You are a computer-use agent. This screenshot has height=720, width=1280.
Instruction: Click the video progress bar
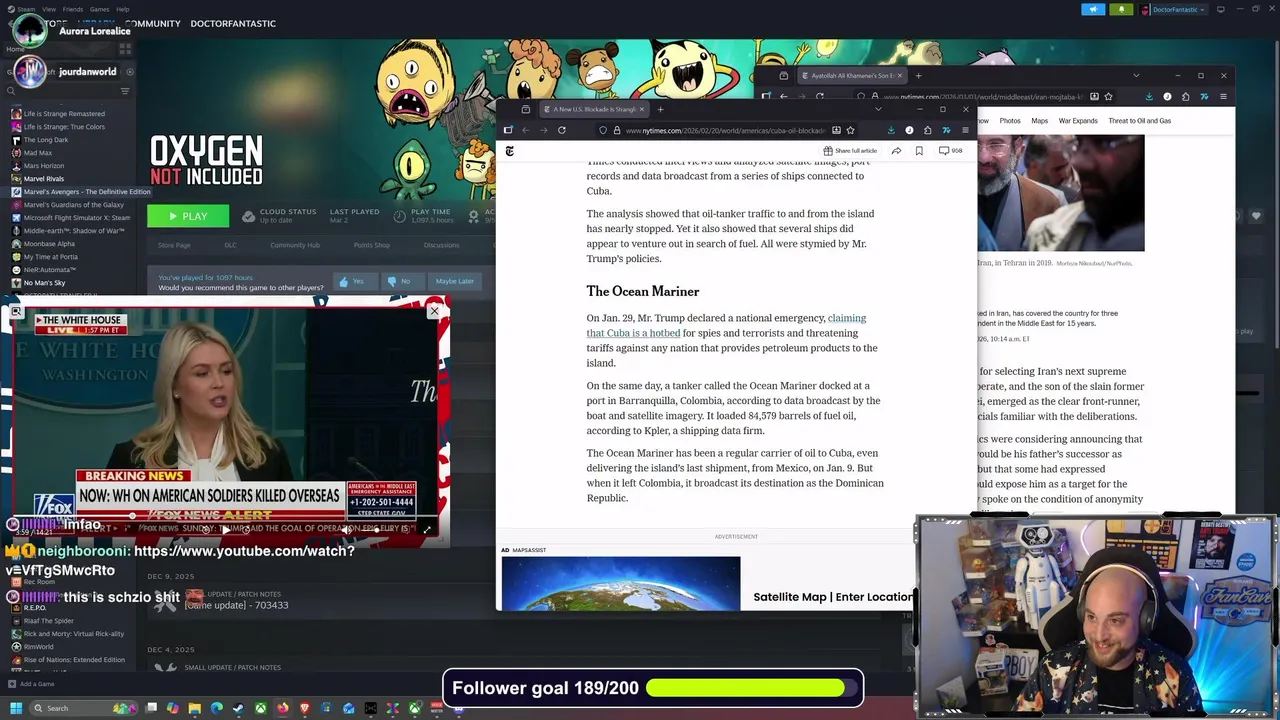226,517
